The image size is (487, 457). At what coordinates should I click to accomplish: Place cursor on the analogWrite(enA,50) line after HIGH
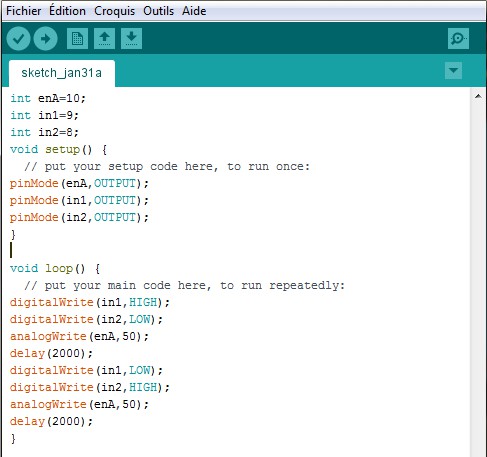[x=79, y=404]
